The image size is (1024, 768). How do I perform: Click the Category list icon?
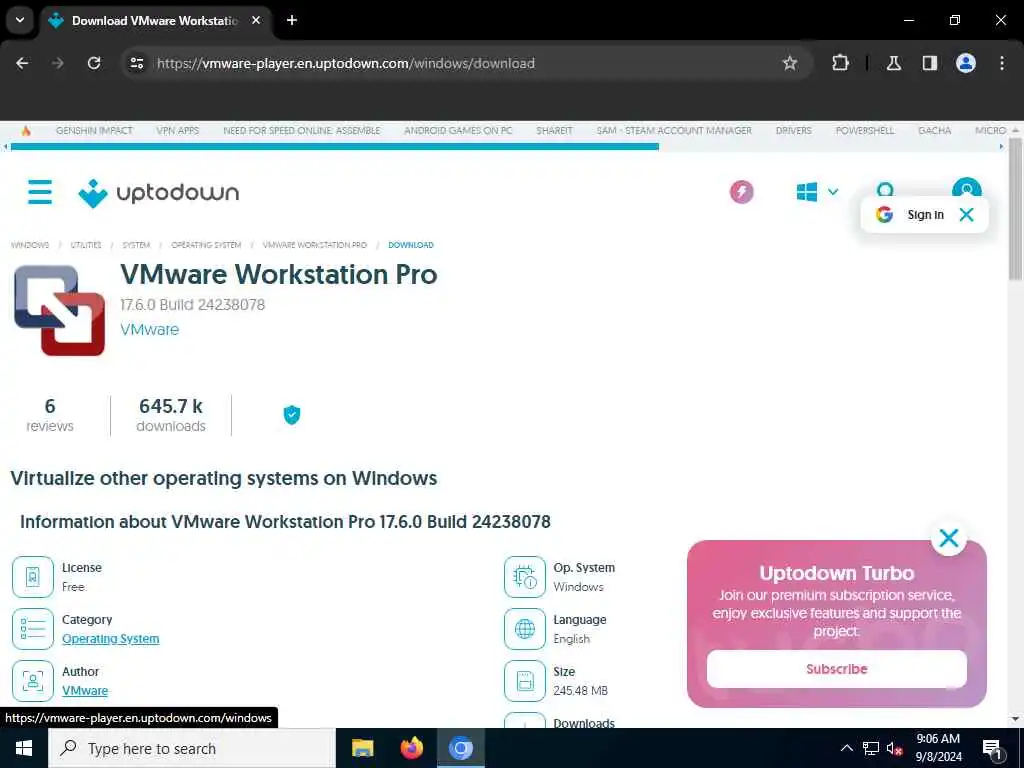(x=33, y=628)
